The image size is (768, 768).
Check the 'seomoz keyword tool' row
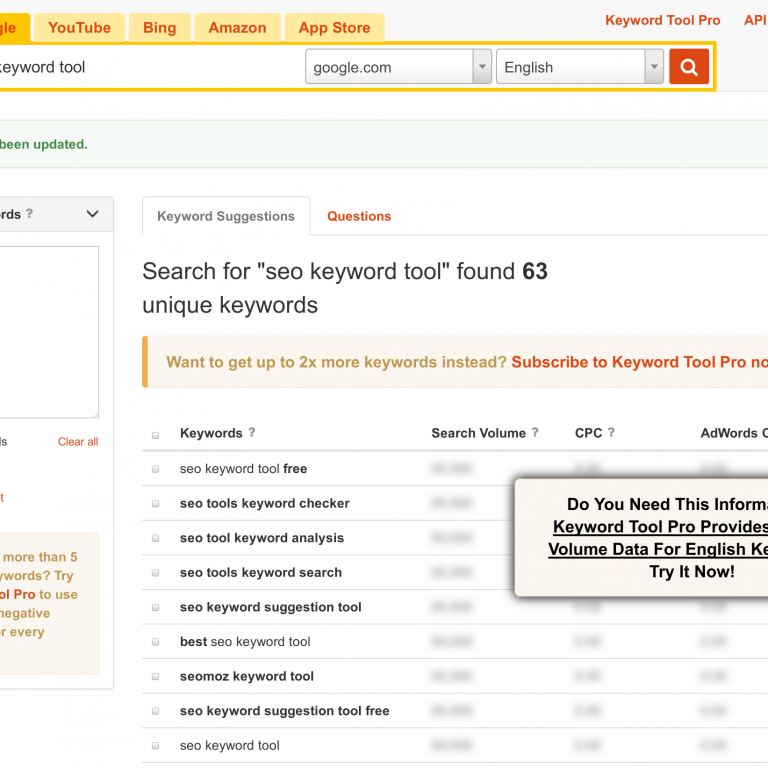coord(155,676)
